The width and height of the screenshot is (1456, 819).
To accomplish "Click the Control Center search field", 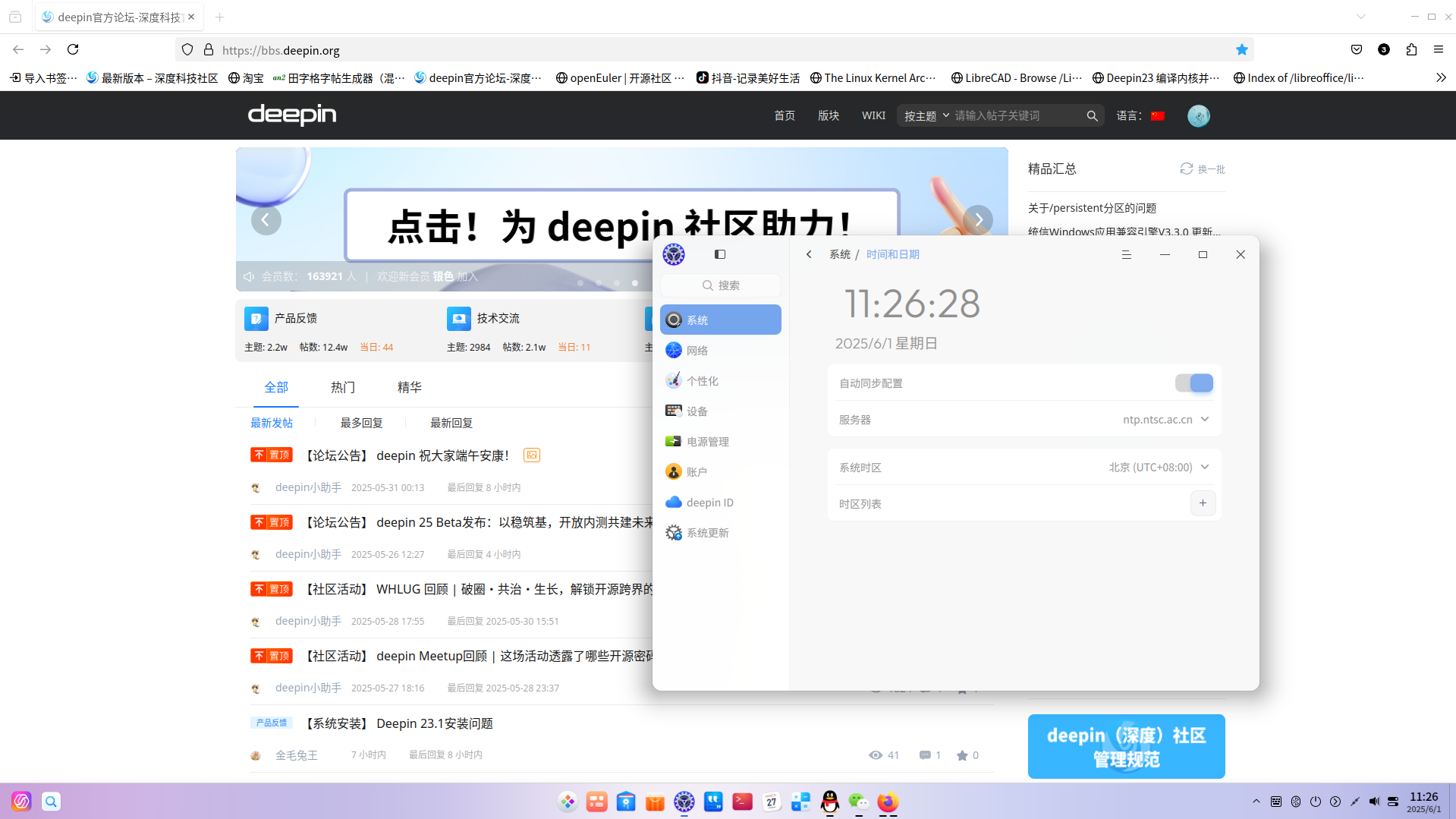I will click(x=721, y=285).
